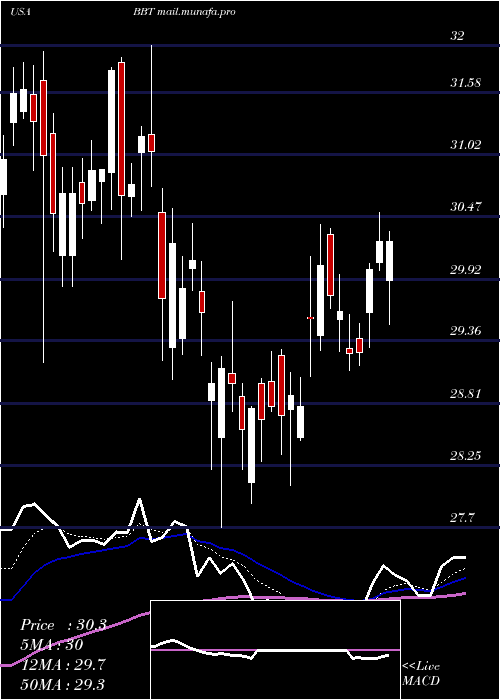Click the 32 price axis label
The image size is (500, 700).
click(x=457, y=36)
